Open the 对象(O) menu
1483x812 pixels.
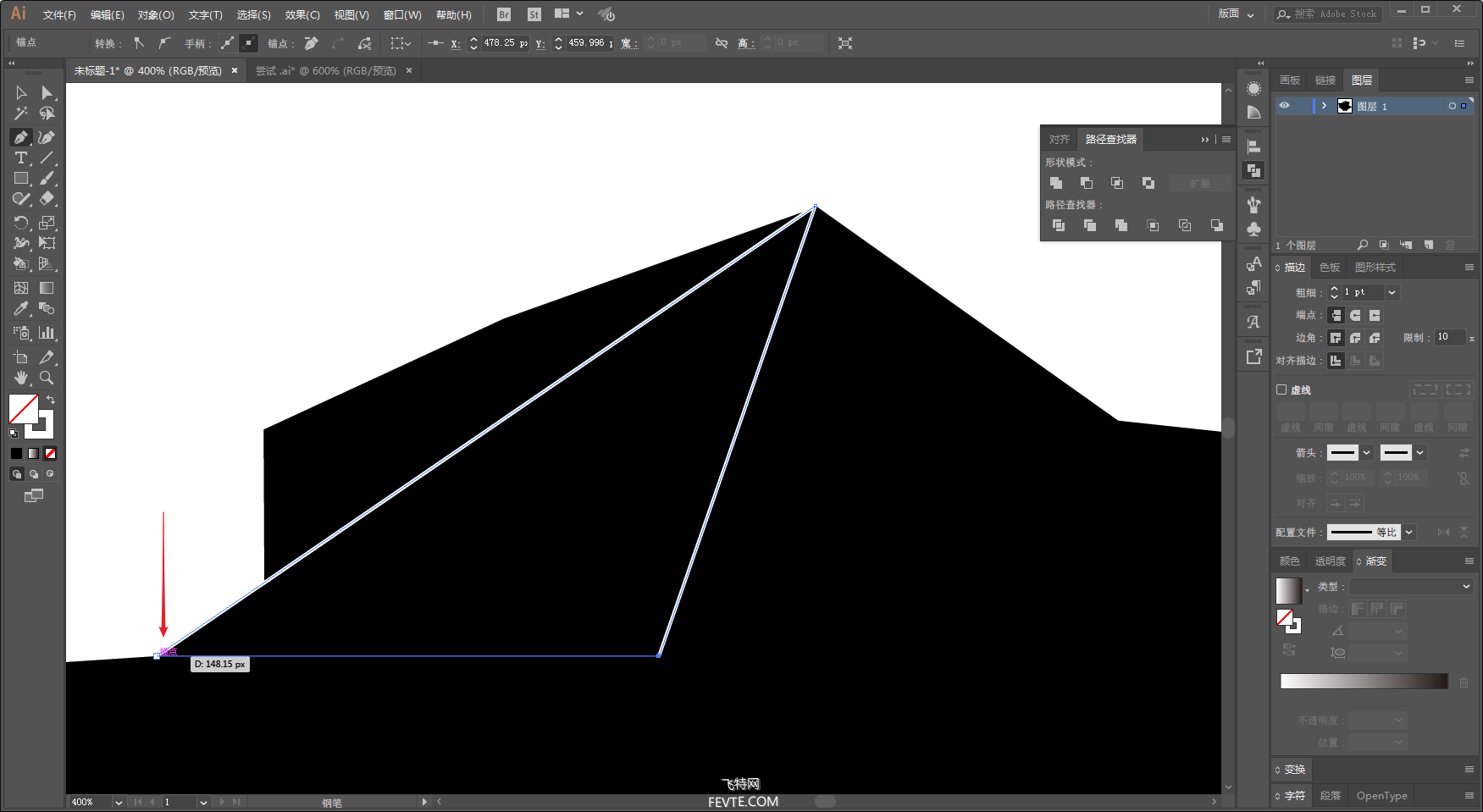point(156,14)
